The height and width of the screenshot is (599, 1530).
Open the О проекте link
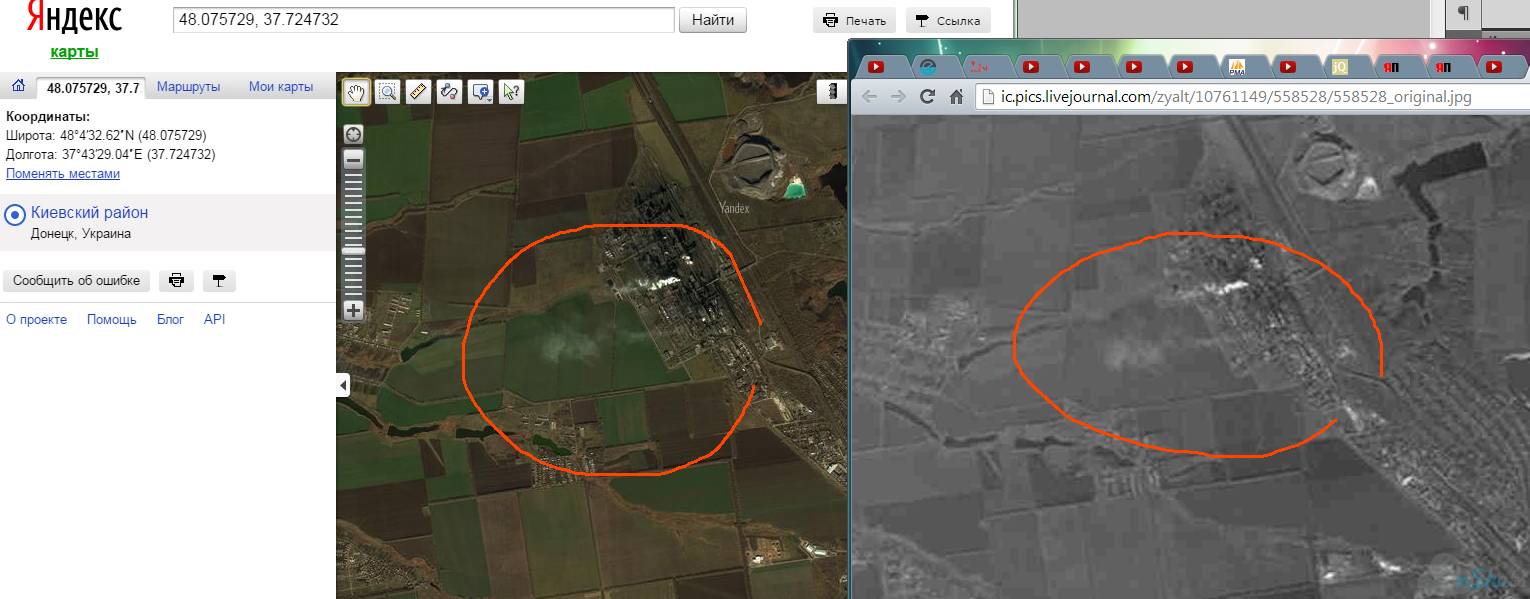click(x=37, y=319)
